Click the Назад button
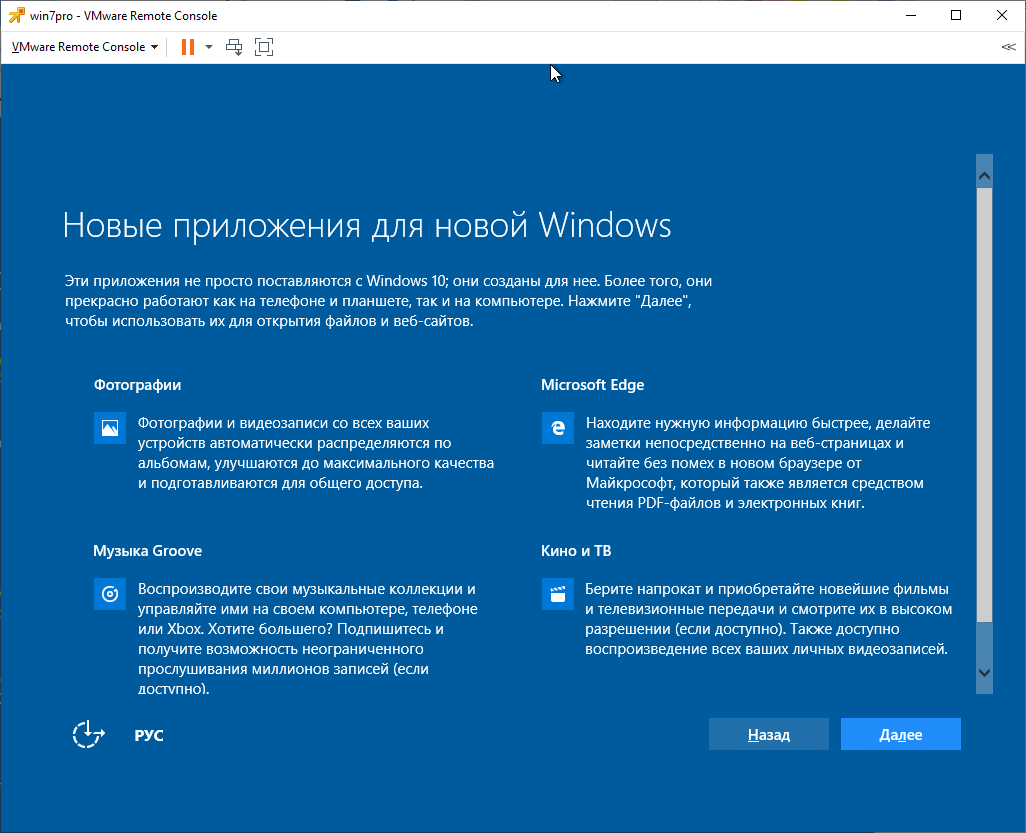 point(769,734)
